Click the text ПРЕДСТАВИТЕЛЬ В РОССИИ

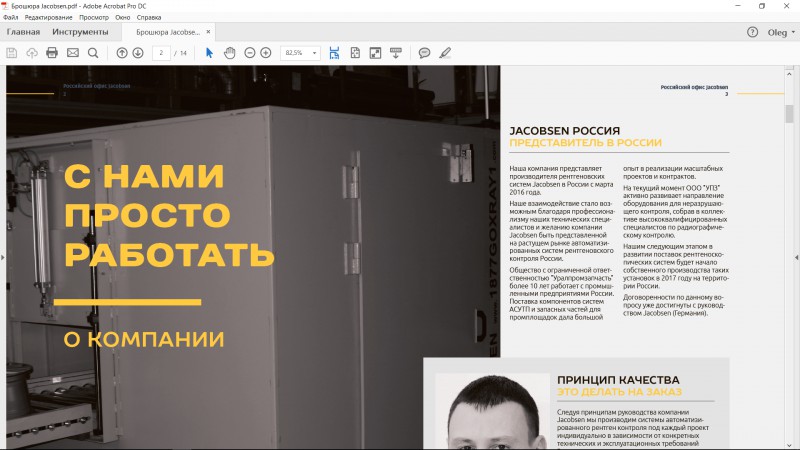(585, 143)
